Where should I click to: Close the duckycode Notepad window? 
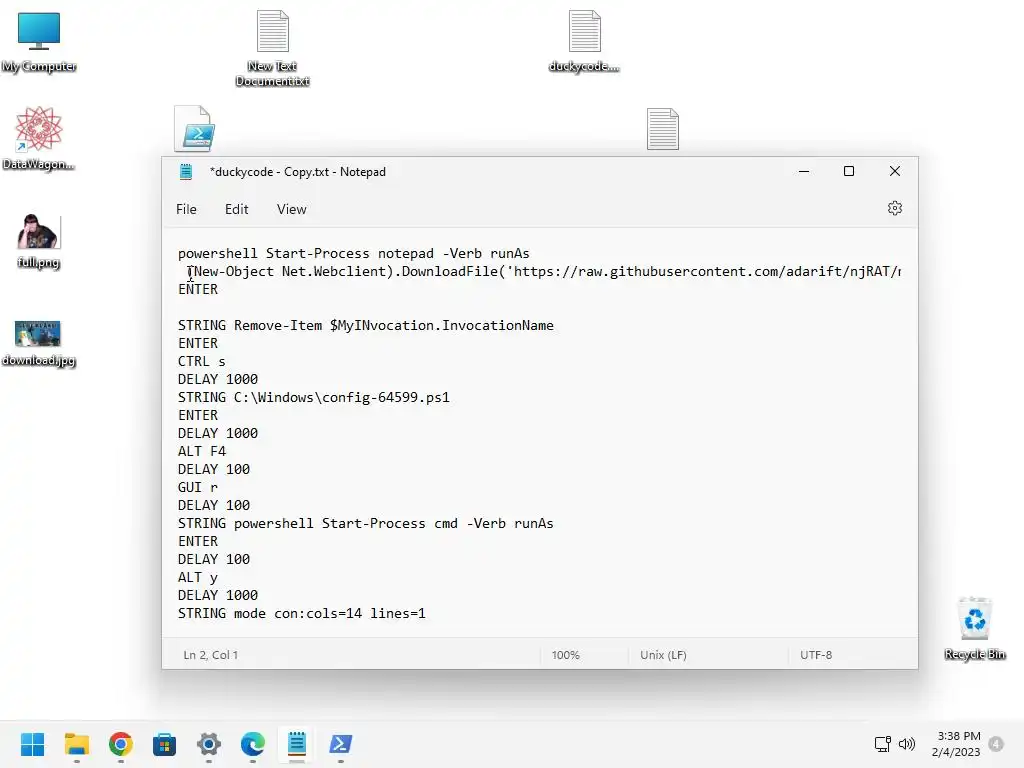895,171
